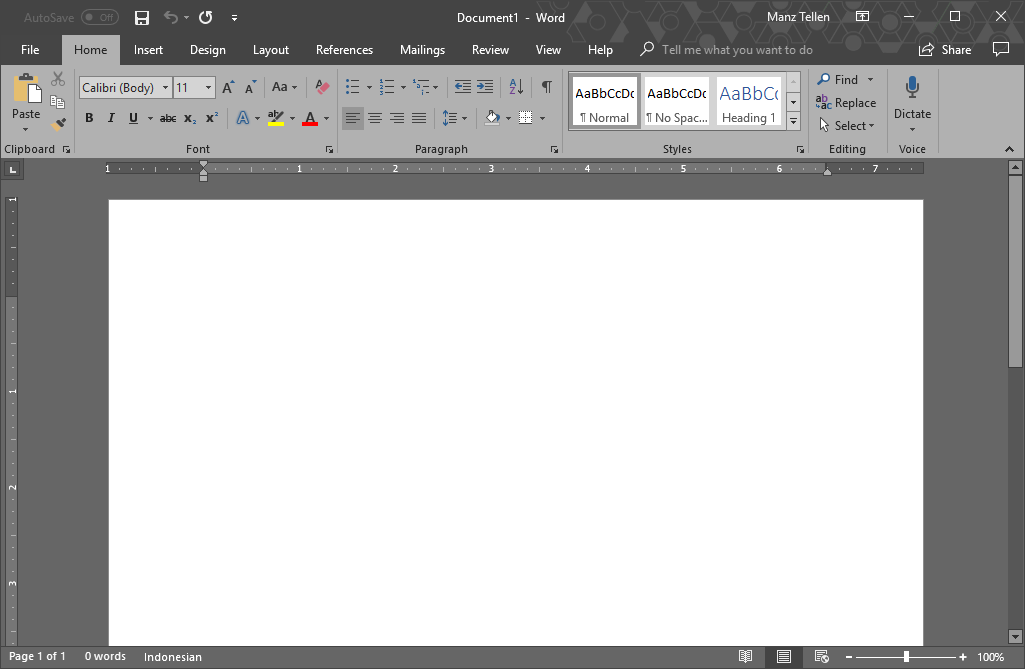Click the Replace button in Editing
The height and width of the screenshot is (669, 1025).
[846, 103]
